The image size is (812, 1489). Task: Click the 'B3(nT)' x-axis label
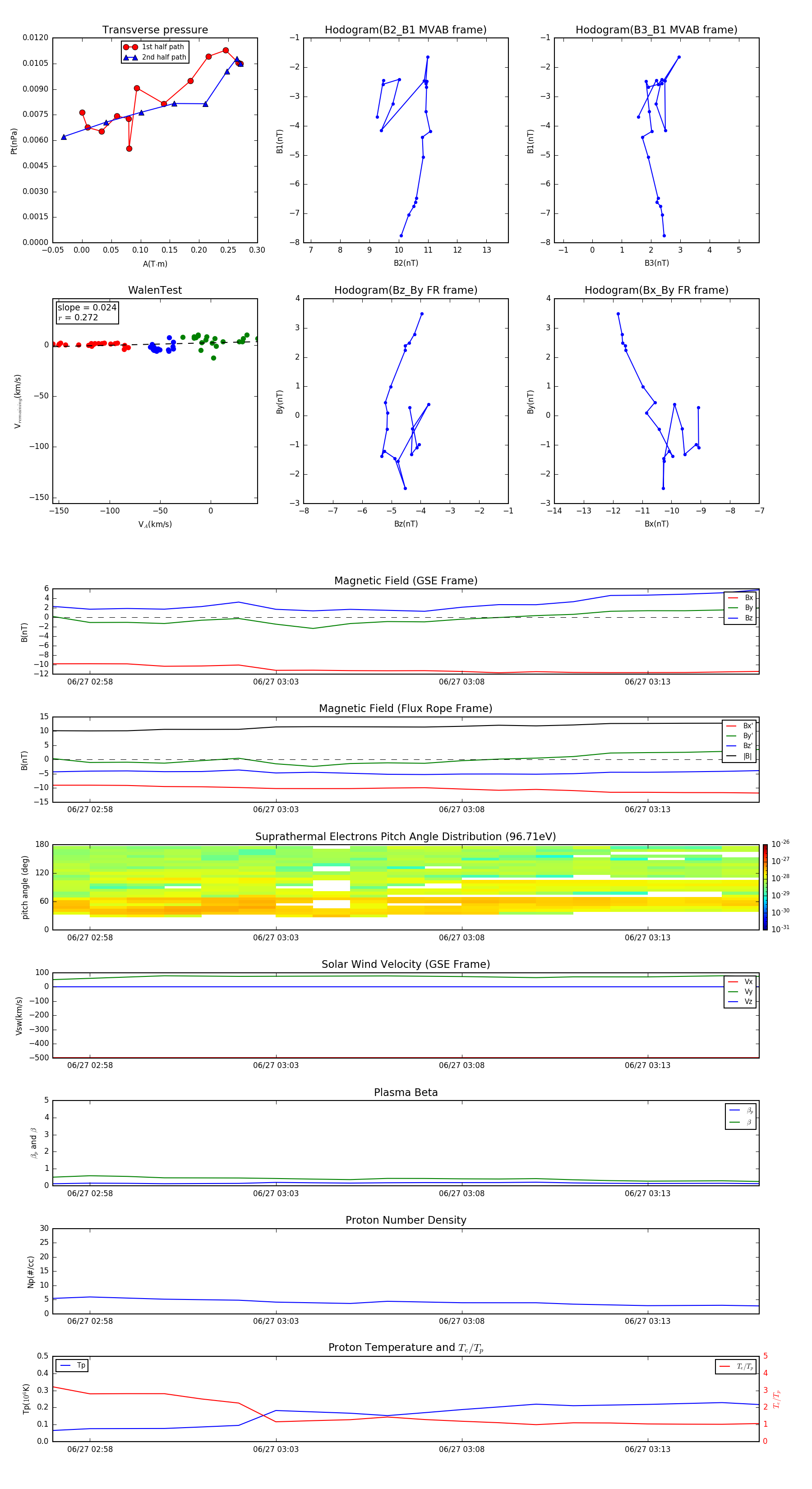(656, 263)
